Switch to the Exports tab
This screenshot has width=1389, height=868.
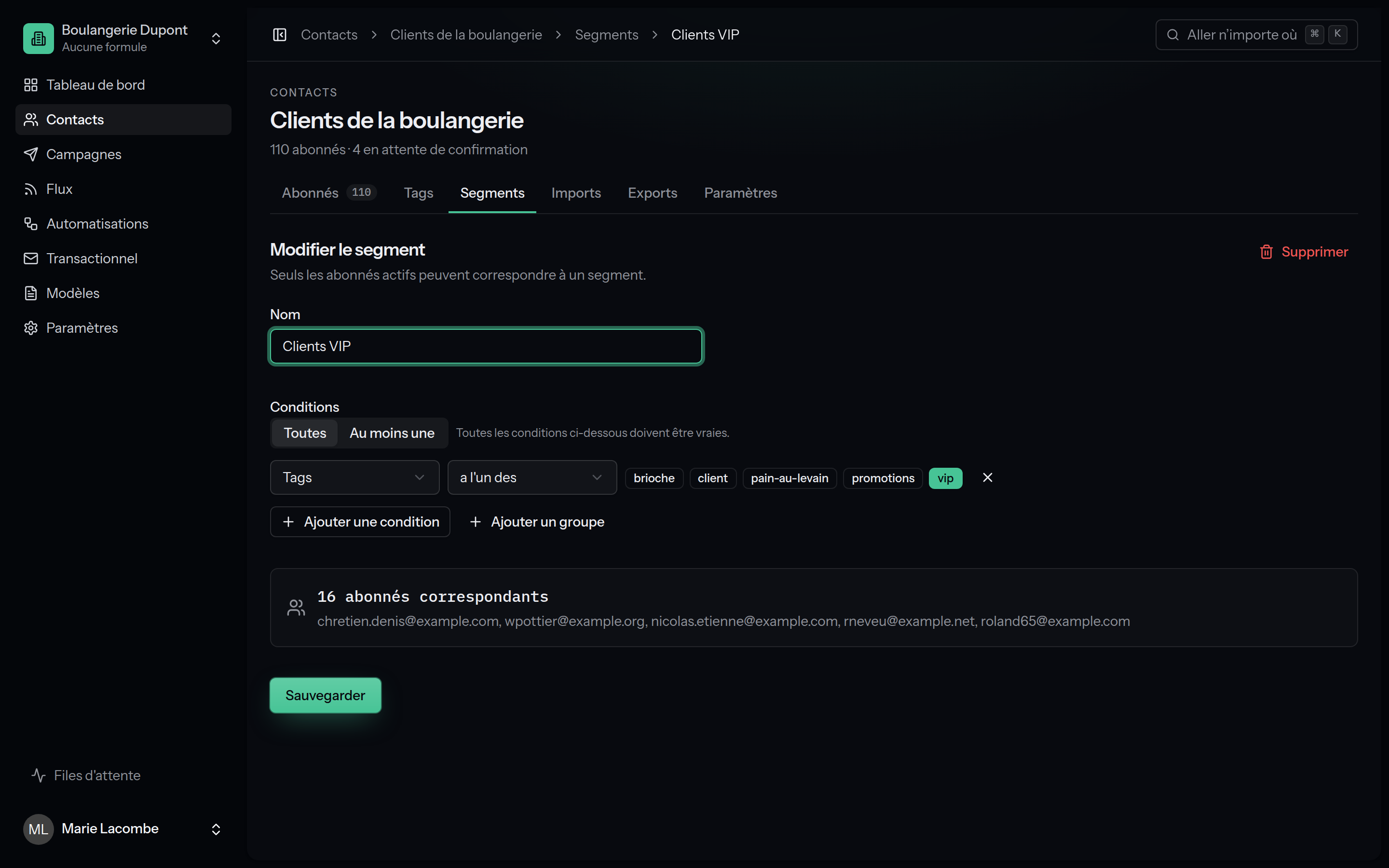[x=652, y=193]
